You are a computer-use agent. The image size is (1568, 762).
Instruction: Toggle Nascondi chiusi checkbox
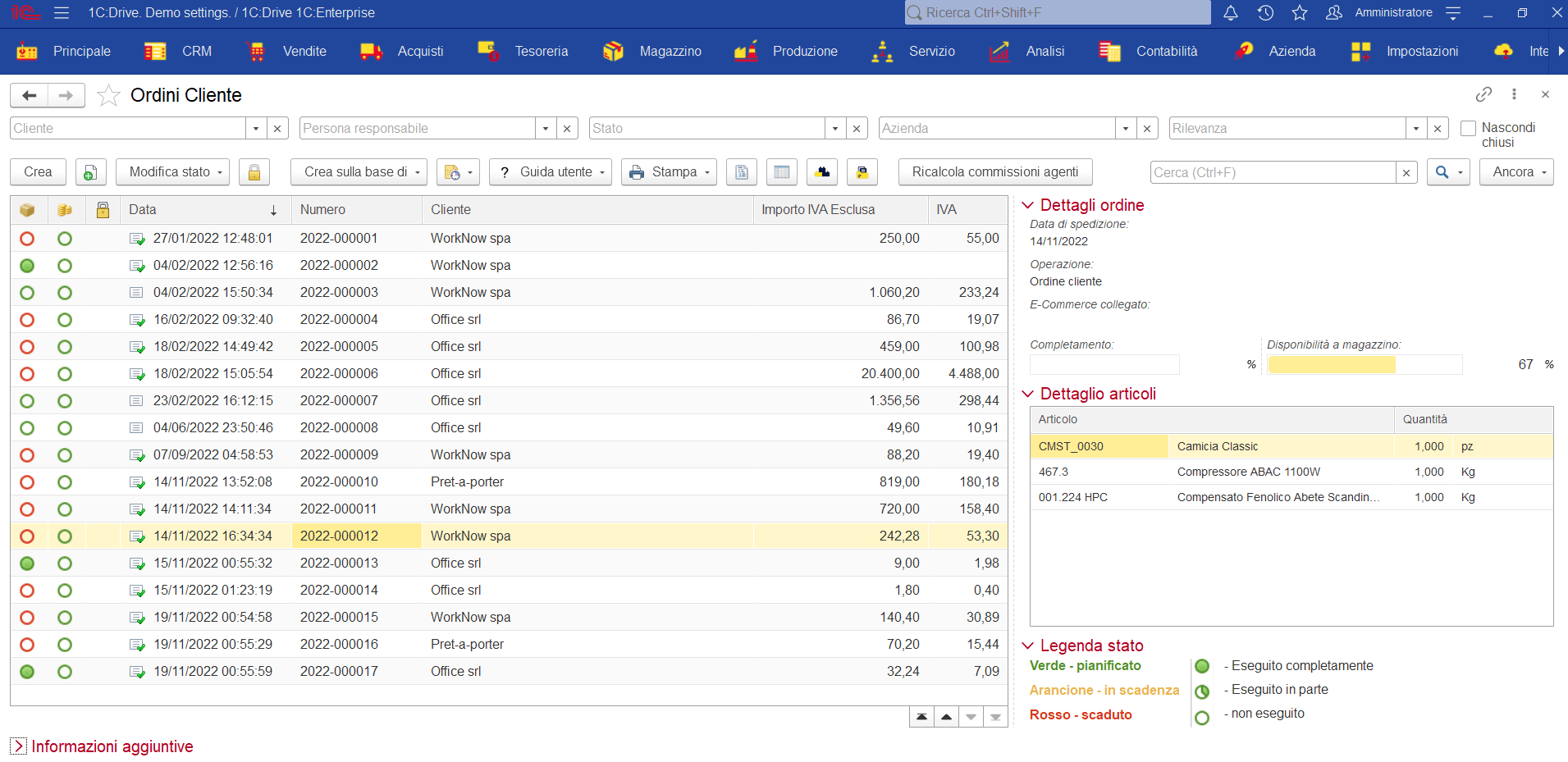(1469, 128)
